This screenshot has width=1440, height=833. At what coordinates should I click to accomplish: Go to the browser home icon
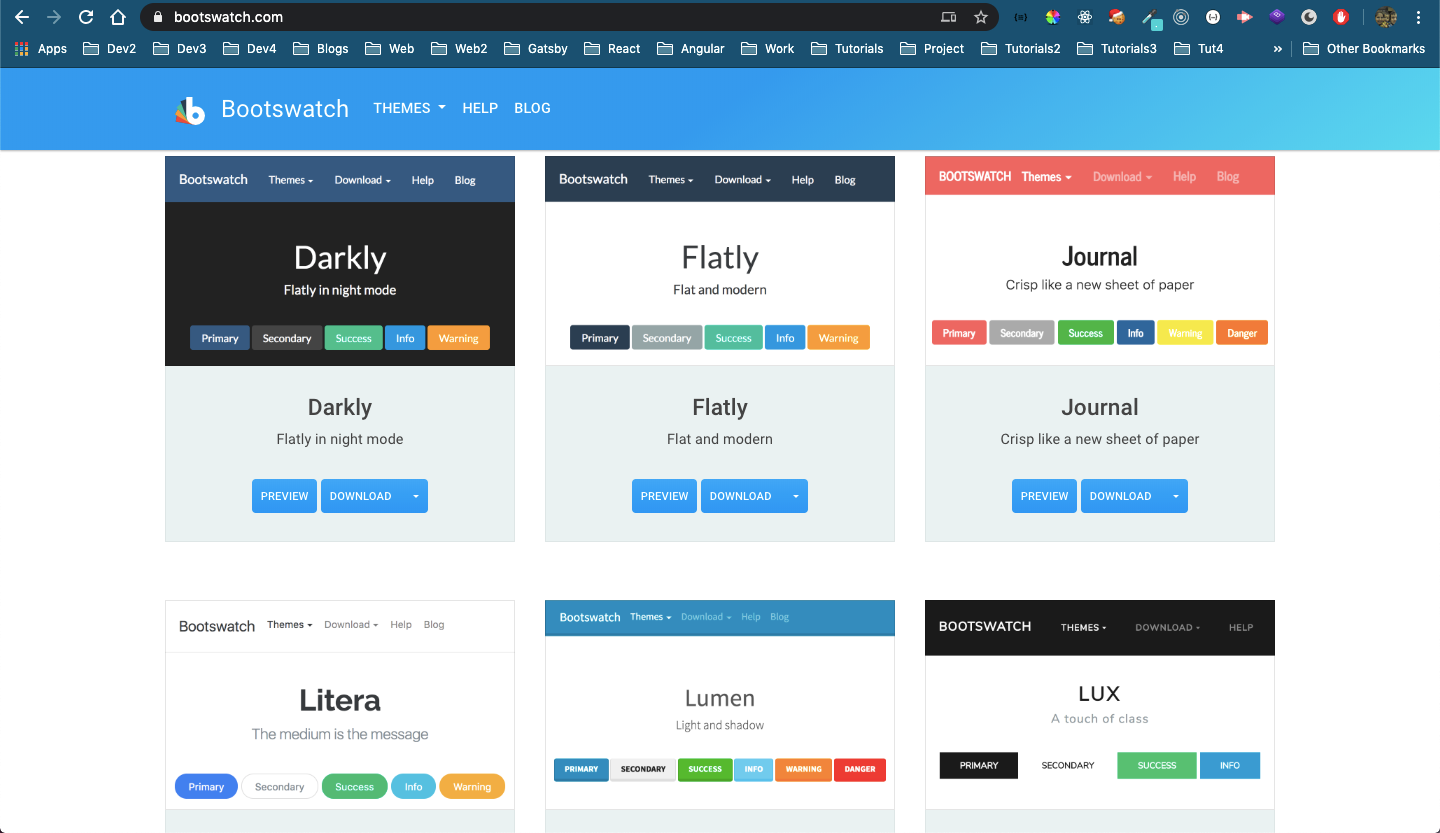(118, 17)
